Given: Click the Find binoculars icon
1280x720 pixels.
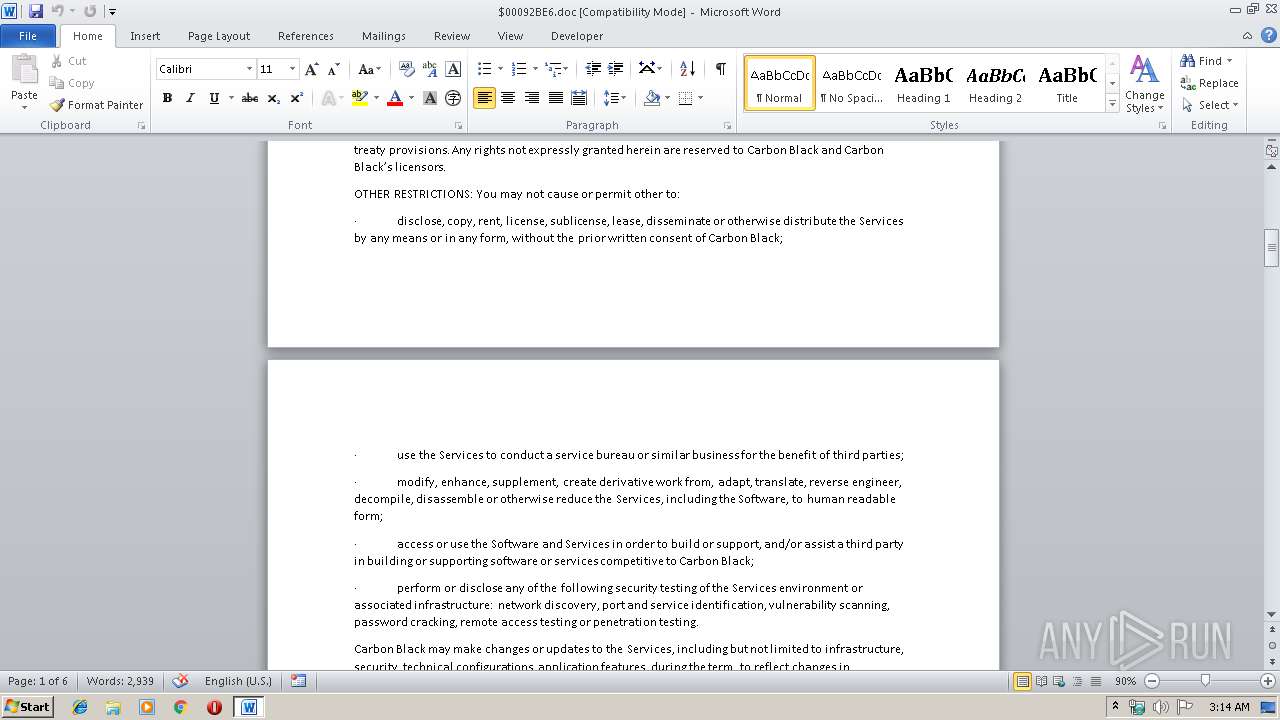Looking at the screenshot, I should [x=1188, y=61].
